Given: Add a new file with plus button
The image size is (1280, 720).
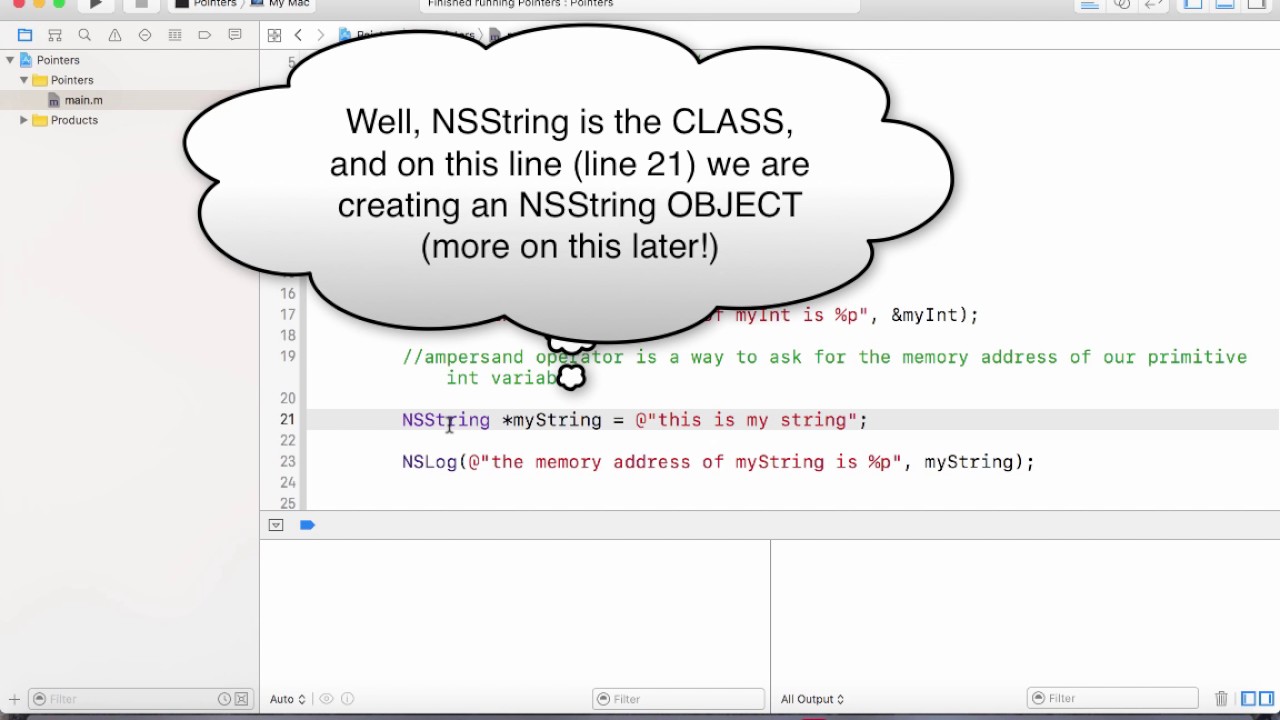Looking at the screenshot, I should [x=14, y=699].
